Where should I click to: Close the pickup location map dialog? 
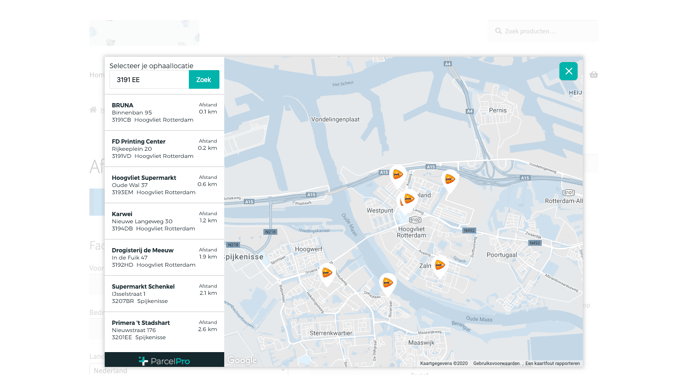click(x=568, y=71)
